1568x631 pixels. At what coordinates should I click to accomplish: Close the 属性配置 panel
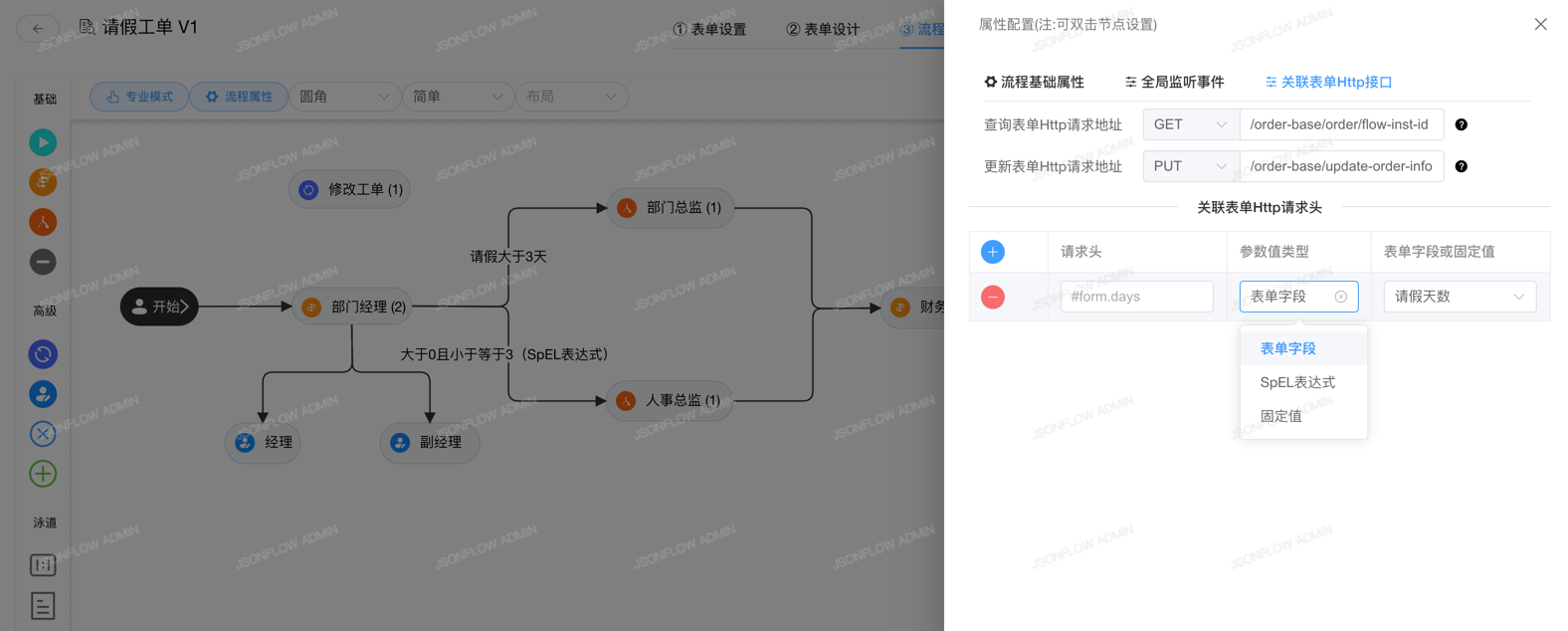tap(1540, 25)
